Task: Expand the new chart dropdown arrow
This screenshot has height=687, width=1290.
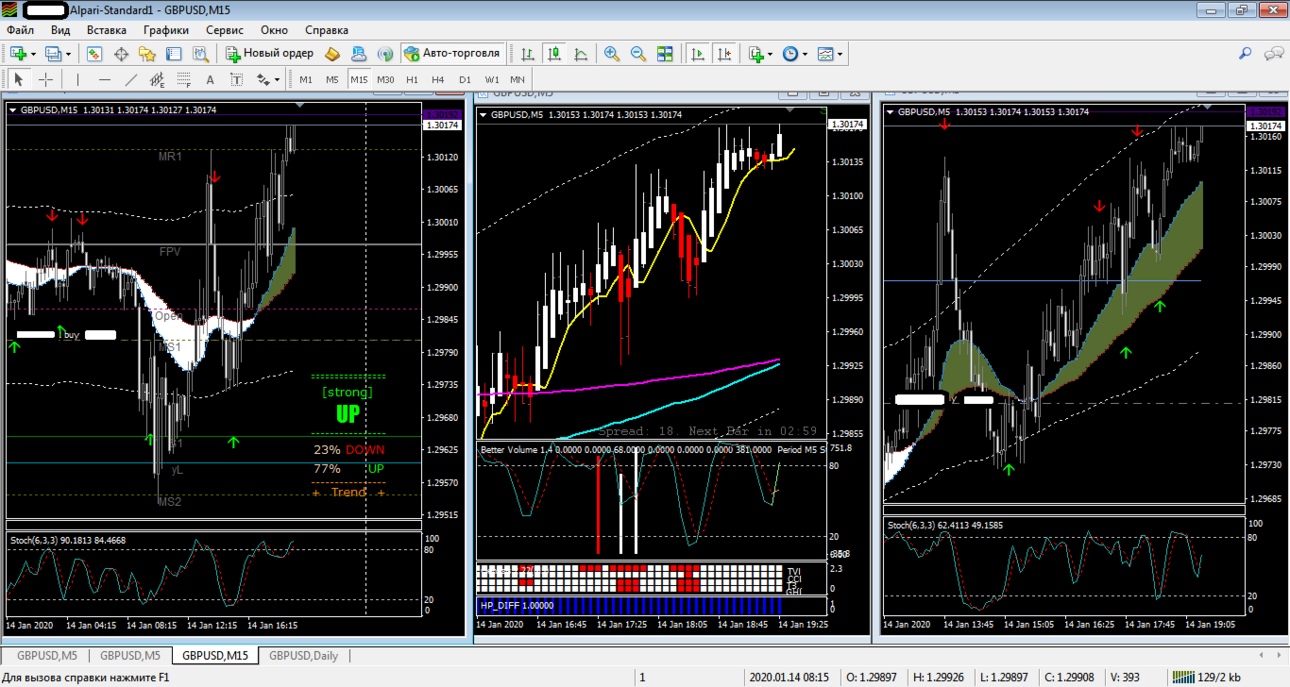Action: click(33, 54)
